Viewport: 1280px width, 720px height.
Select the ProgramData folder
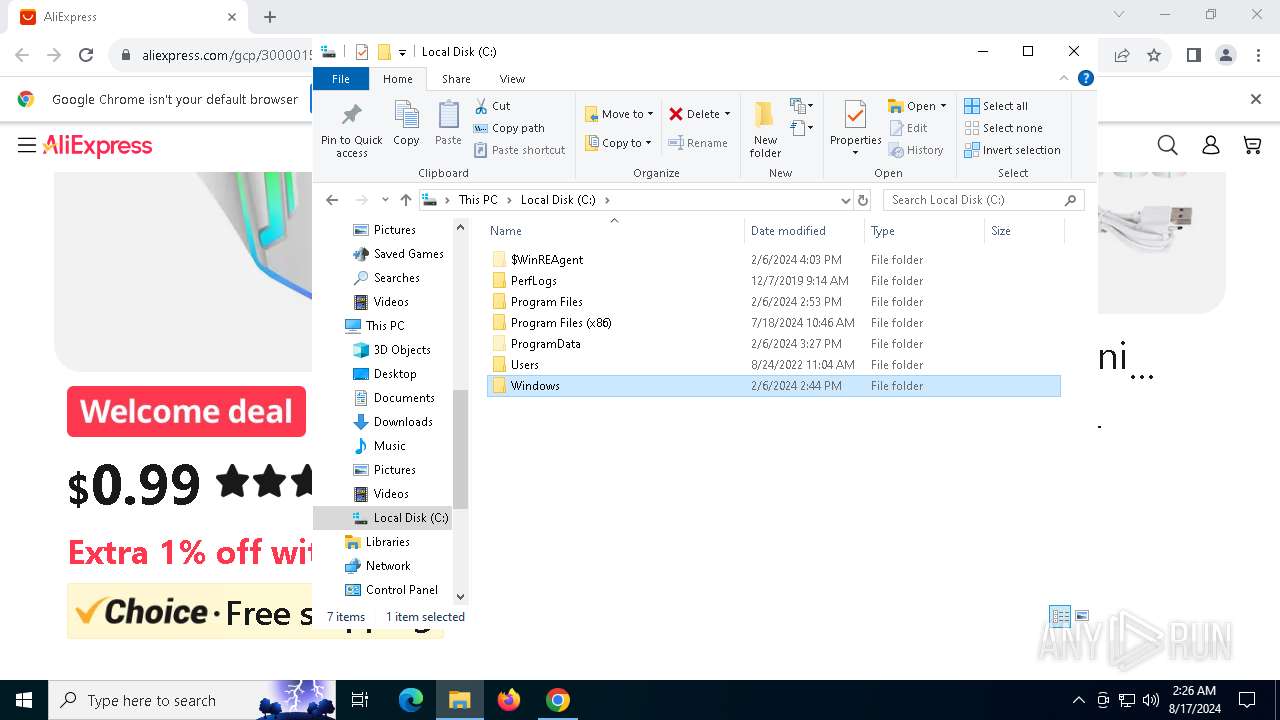pos(774,344)
